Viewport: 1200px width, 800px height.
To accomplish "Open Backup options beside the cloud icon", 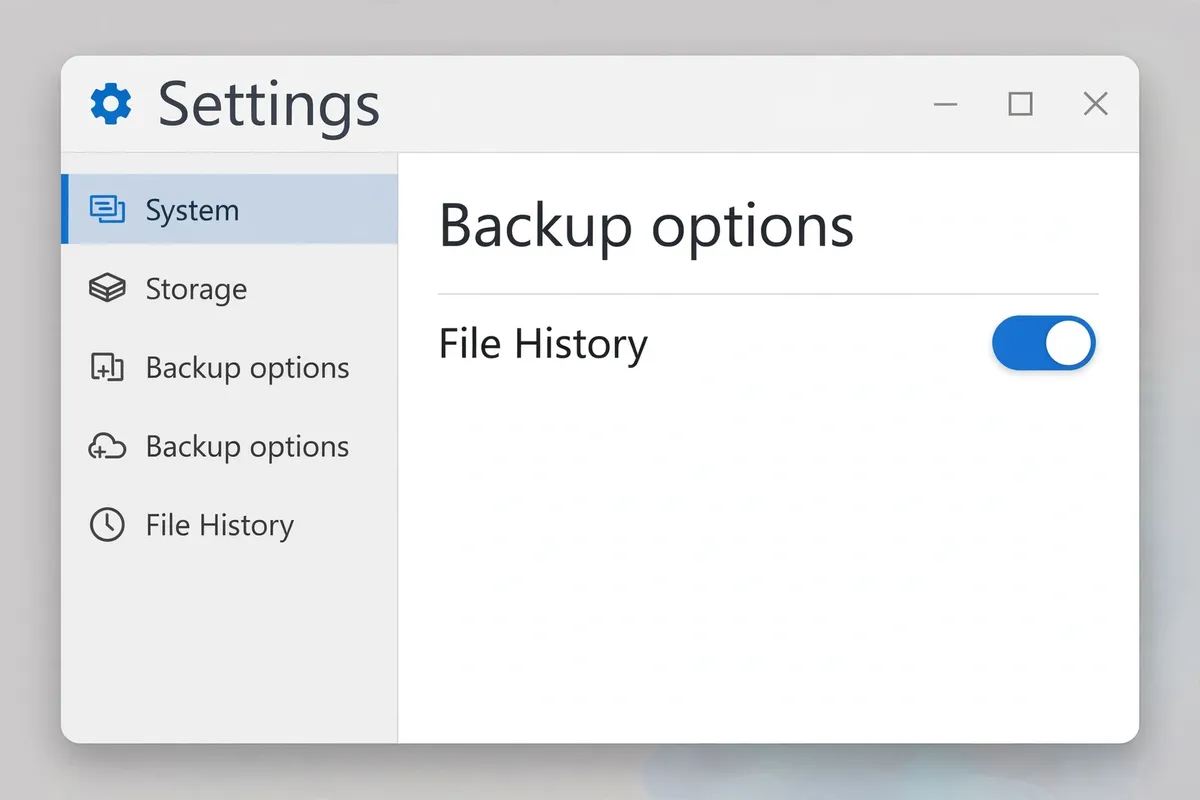I will 230,447.
